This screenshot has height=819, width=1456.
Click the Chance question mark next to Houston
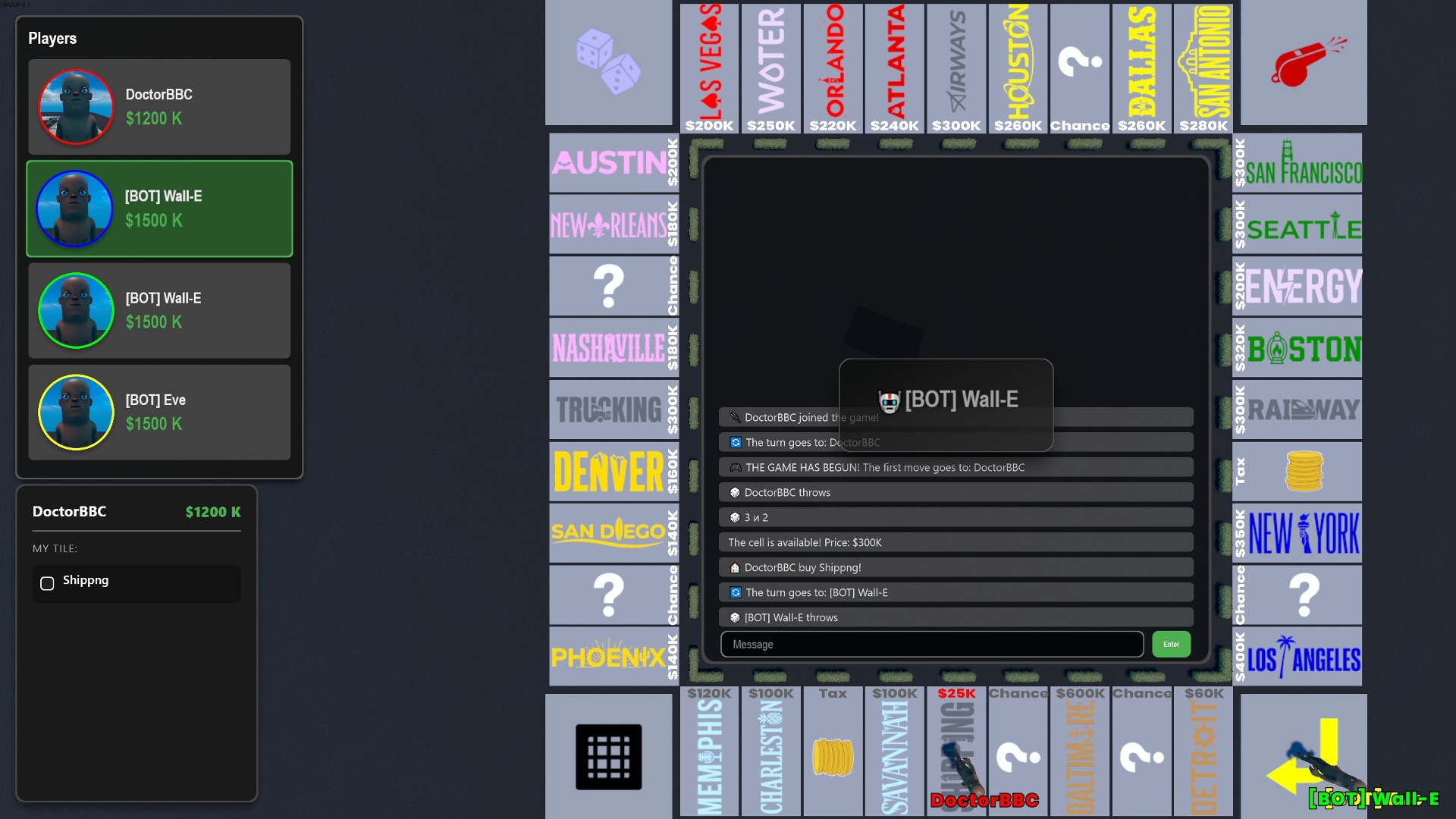point(1080,67)
